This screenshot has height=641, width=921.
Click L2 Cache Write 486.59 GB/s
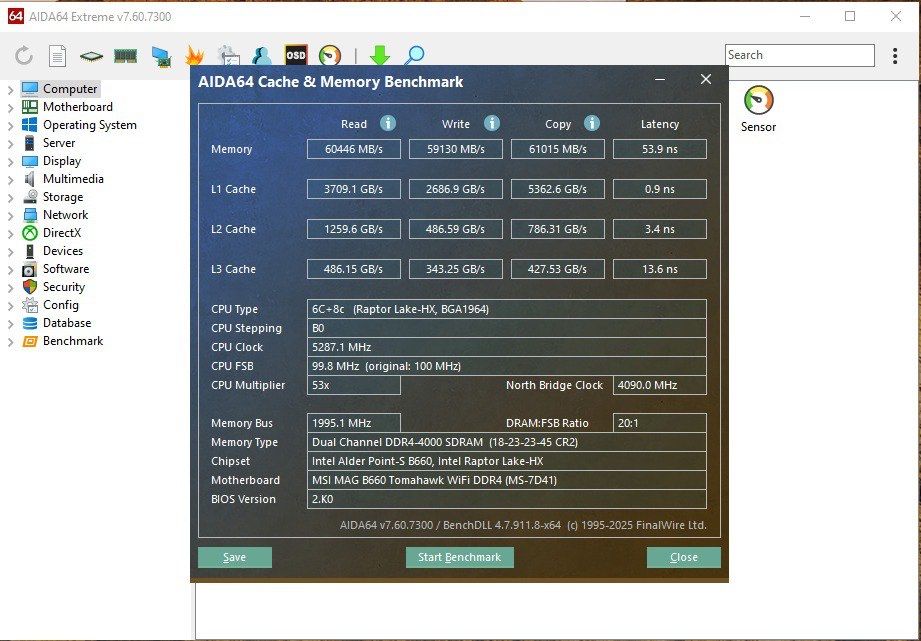[x=456, y=229]
